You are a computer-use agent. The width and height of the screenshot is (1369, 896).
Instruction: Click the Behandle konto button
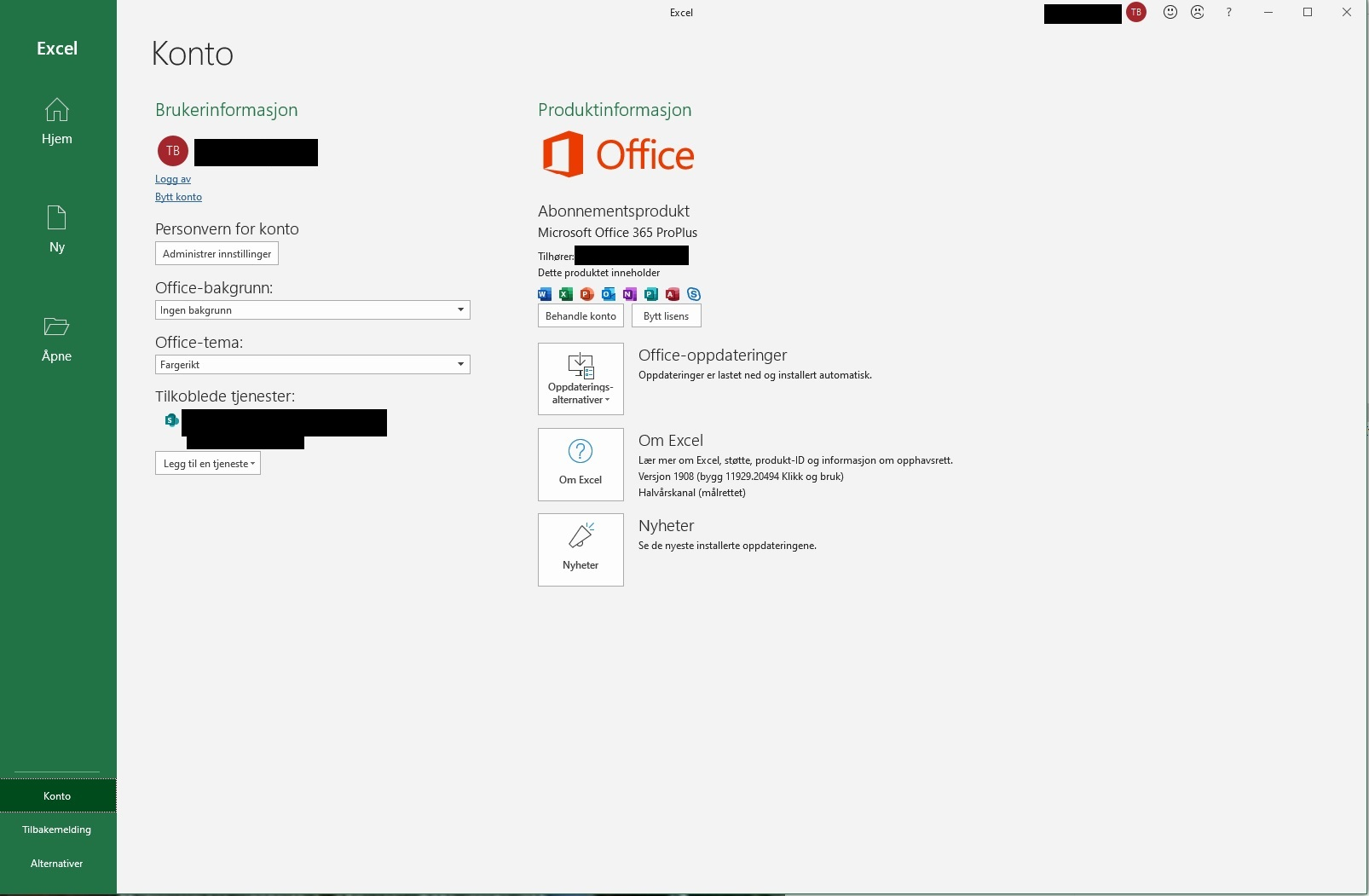581,316
